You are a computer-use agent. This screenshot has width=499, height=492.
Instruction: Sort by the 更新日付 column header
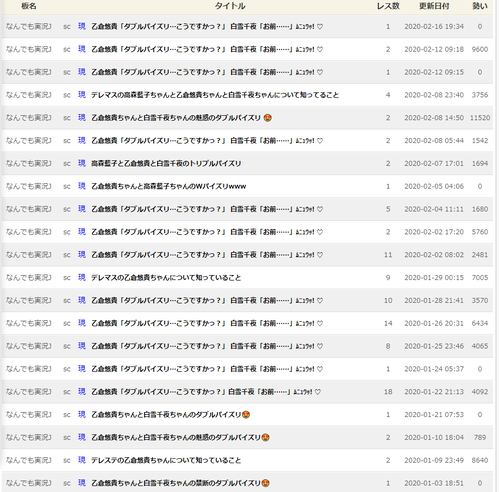point(434,6)
